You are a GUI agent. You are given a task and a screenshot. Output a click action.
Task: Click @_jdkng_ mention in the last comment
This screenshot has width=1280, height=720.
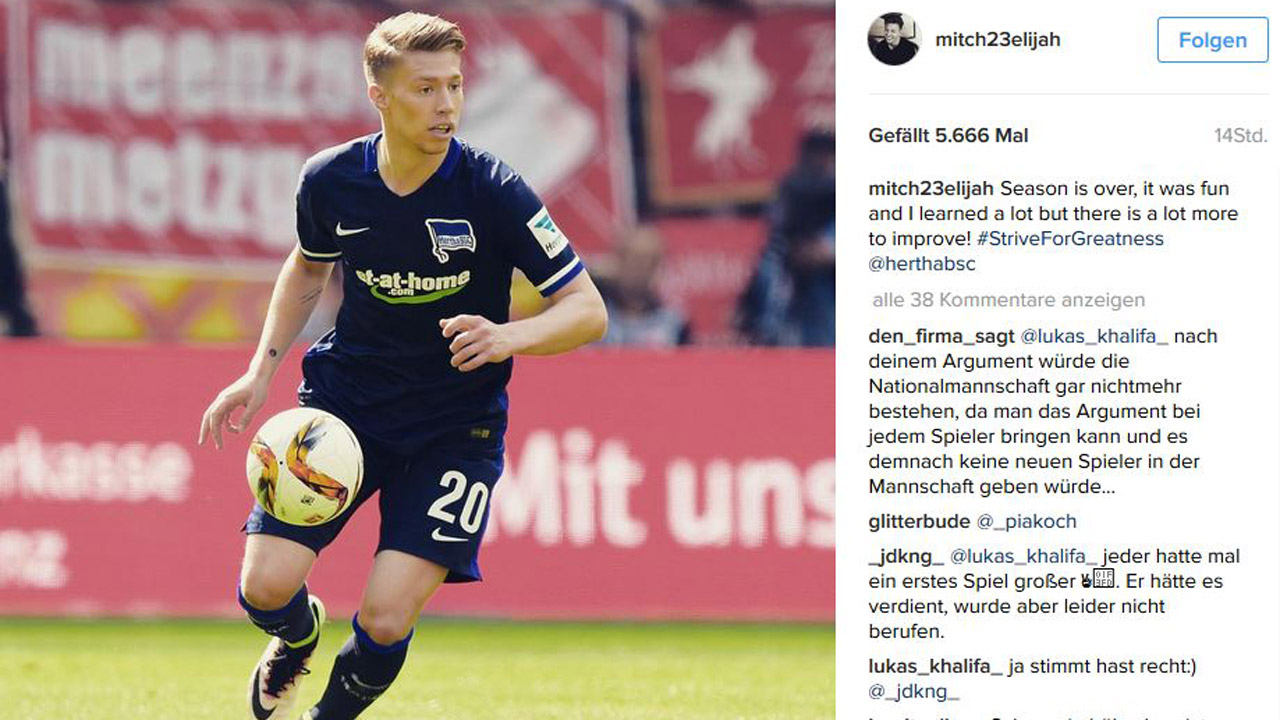[914, 691]
